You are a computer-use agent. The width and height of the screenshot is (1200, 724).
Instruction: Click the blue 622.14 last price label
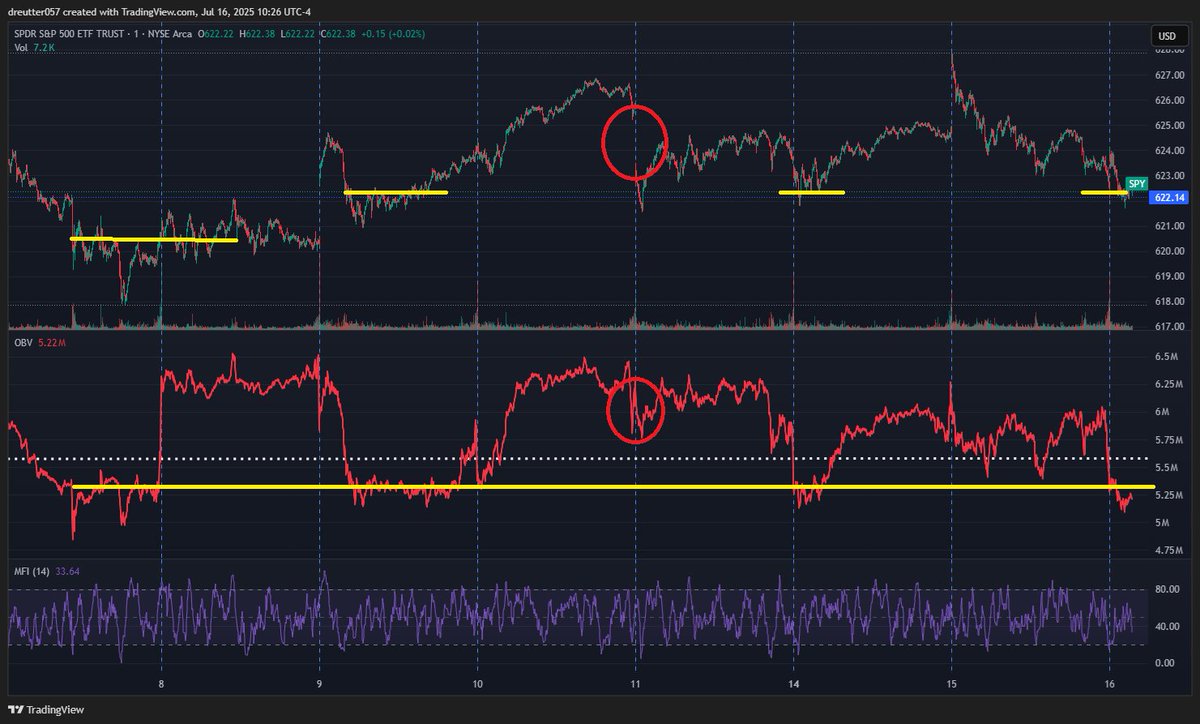pyautogui.click(x=1168, y=198)
